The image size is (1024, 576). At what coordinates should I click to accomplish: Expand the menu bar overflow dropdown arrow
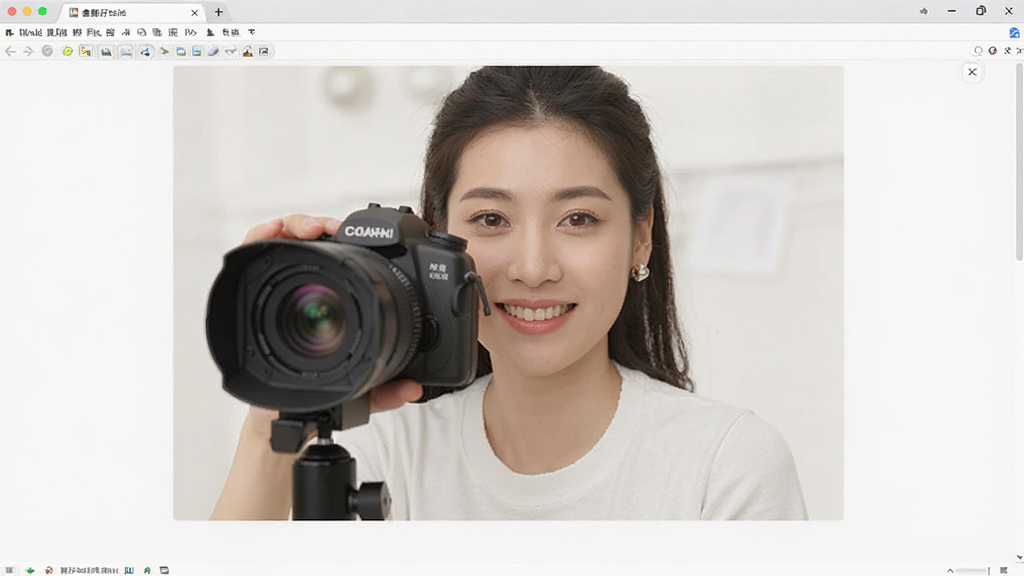tap(251, 32)
